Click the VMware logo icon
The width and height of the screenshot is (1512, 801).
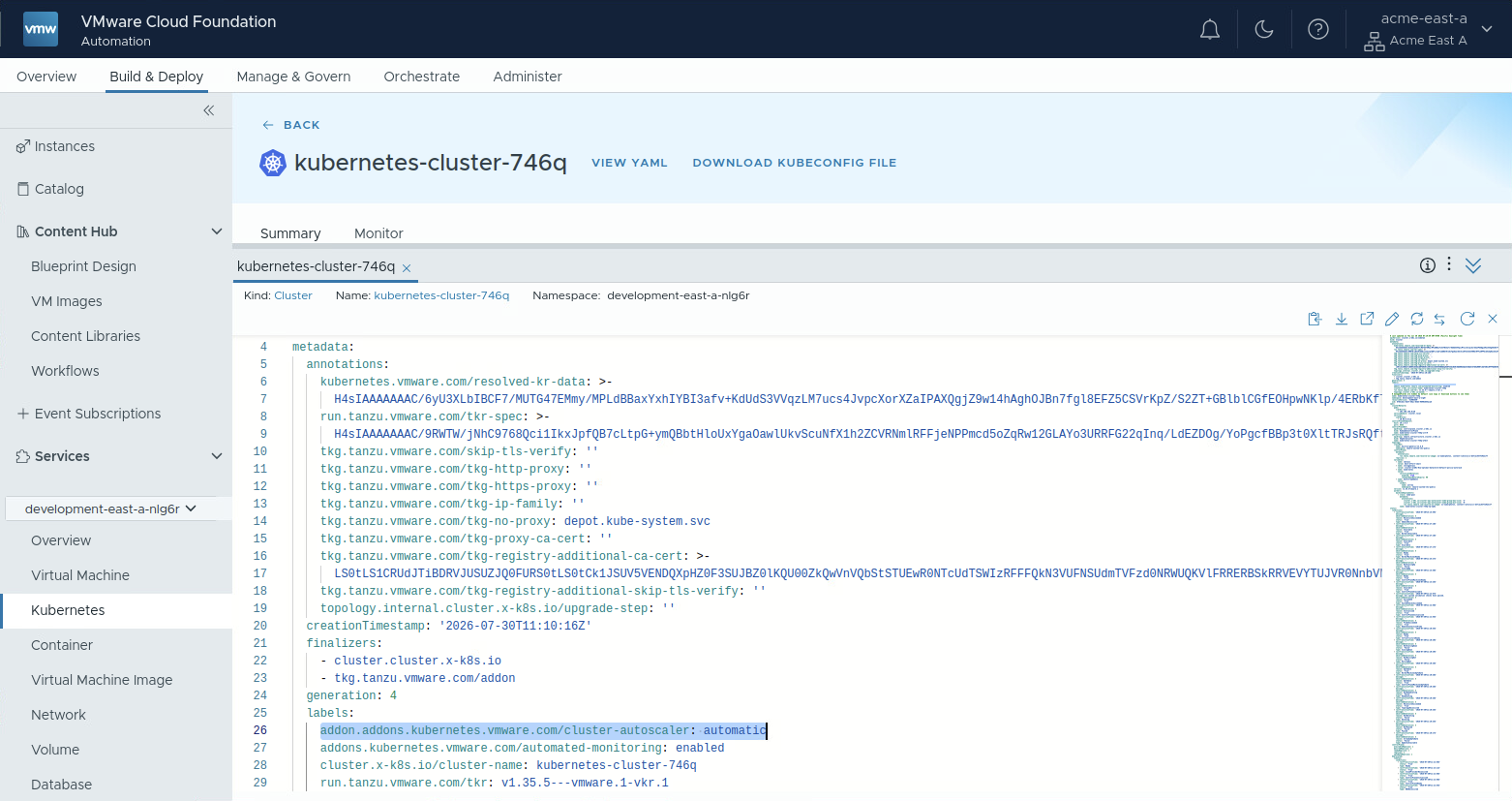point(41,29)
